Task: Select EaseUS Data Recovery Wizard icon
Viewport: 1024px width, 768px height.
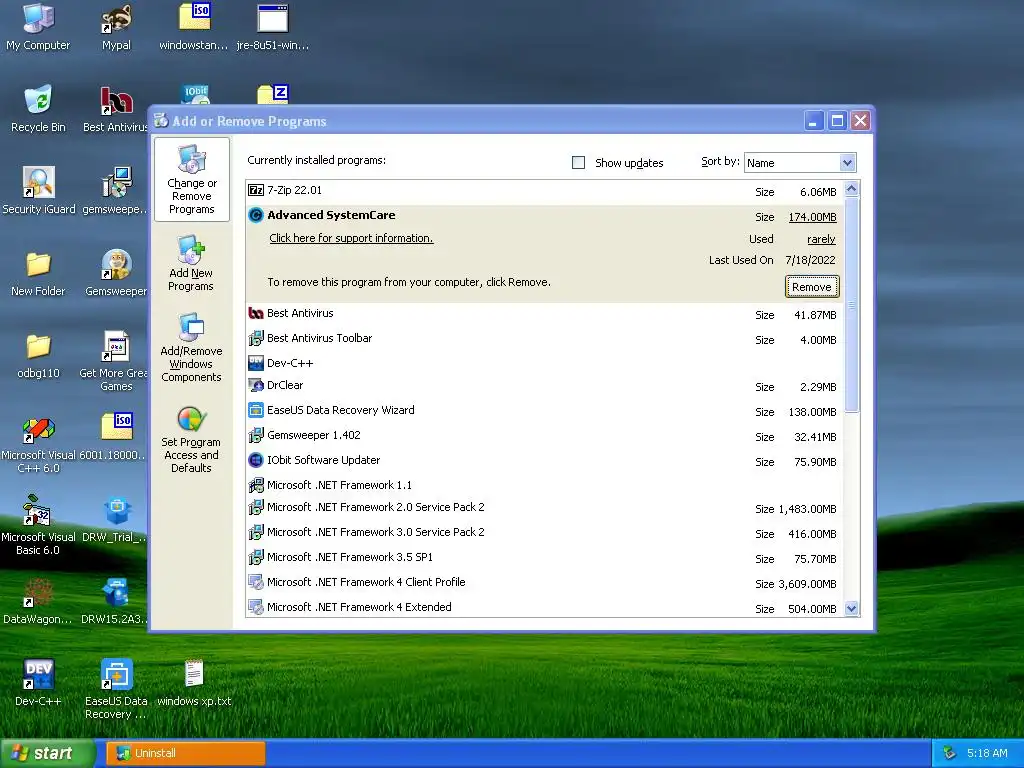Action: pos(256,410)
